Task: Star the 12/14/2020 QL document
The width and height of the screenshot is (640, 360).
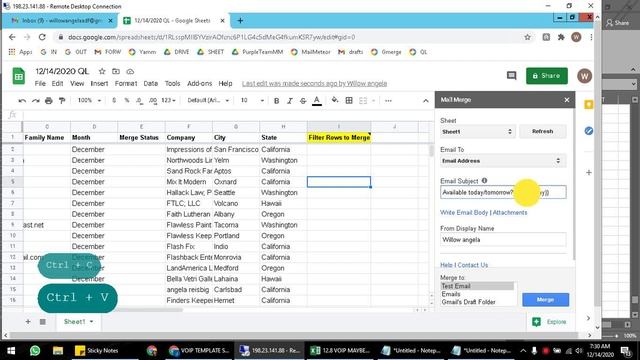Action: [102, 71]
